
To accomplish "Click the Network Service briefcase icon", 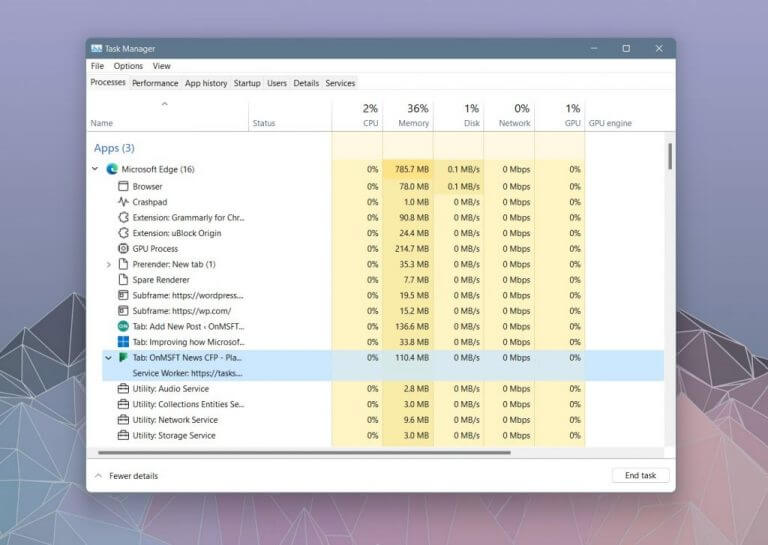I will (123, 420).
